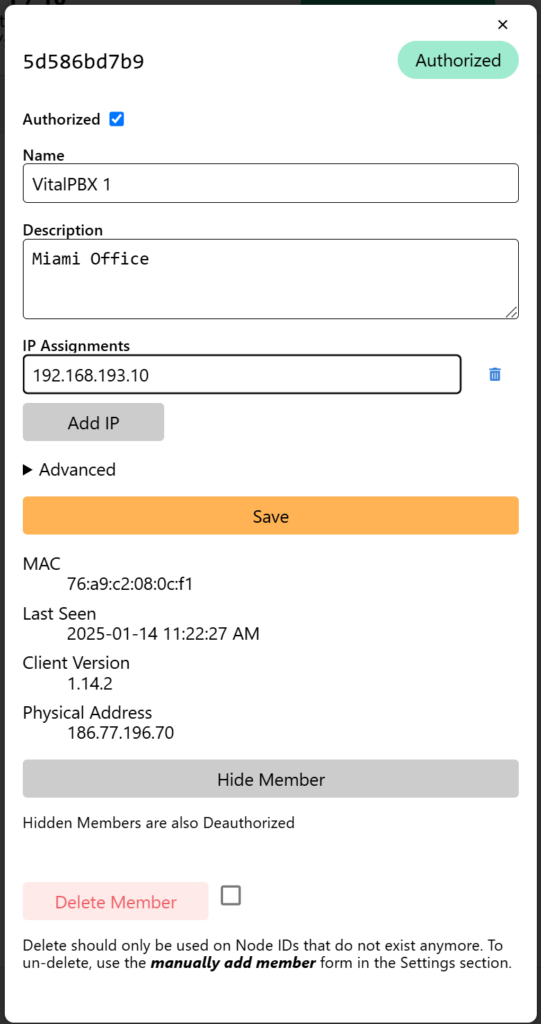Click the Delete Member button
The image size is (541, 1024).
point(116,901)
